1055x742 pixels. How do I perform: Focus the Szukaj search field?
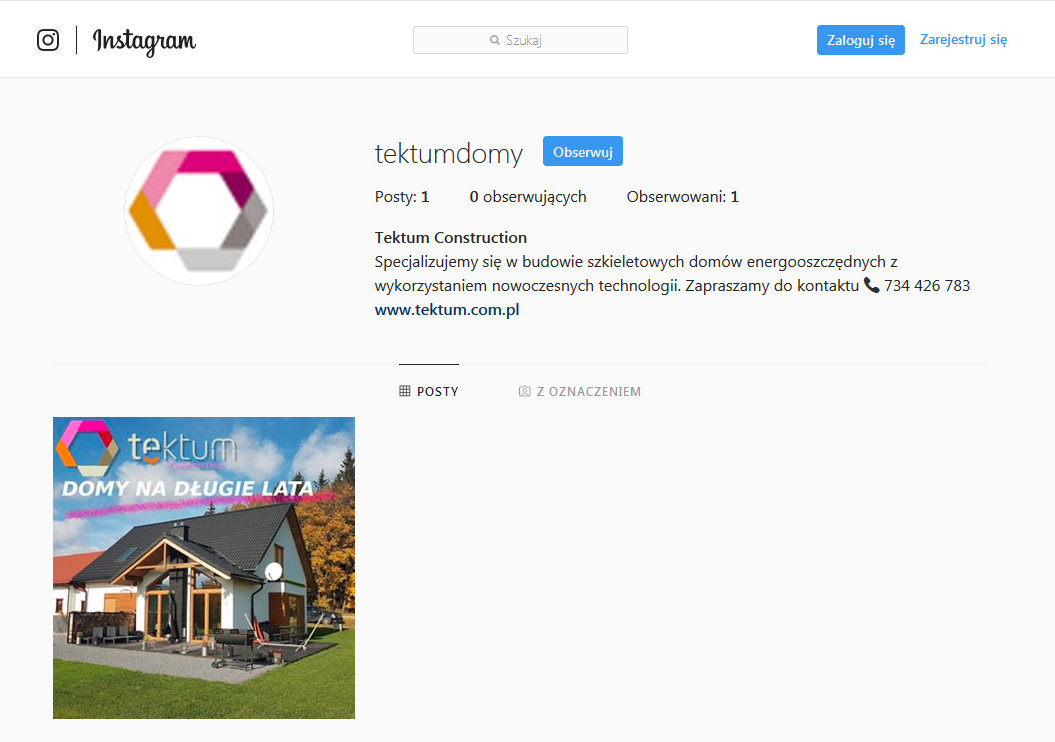520,40
